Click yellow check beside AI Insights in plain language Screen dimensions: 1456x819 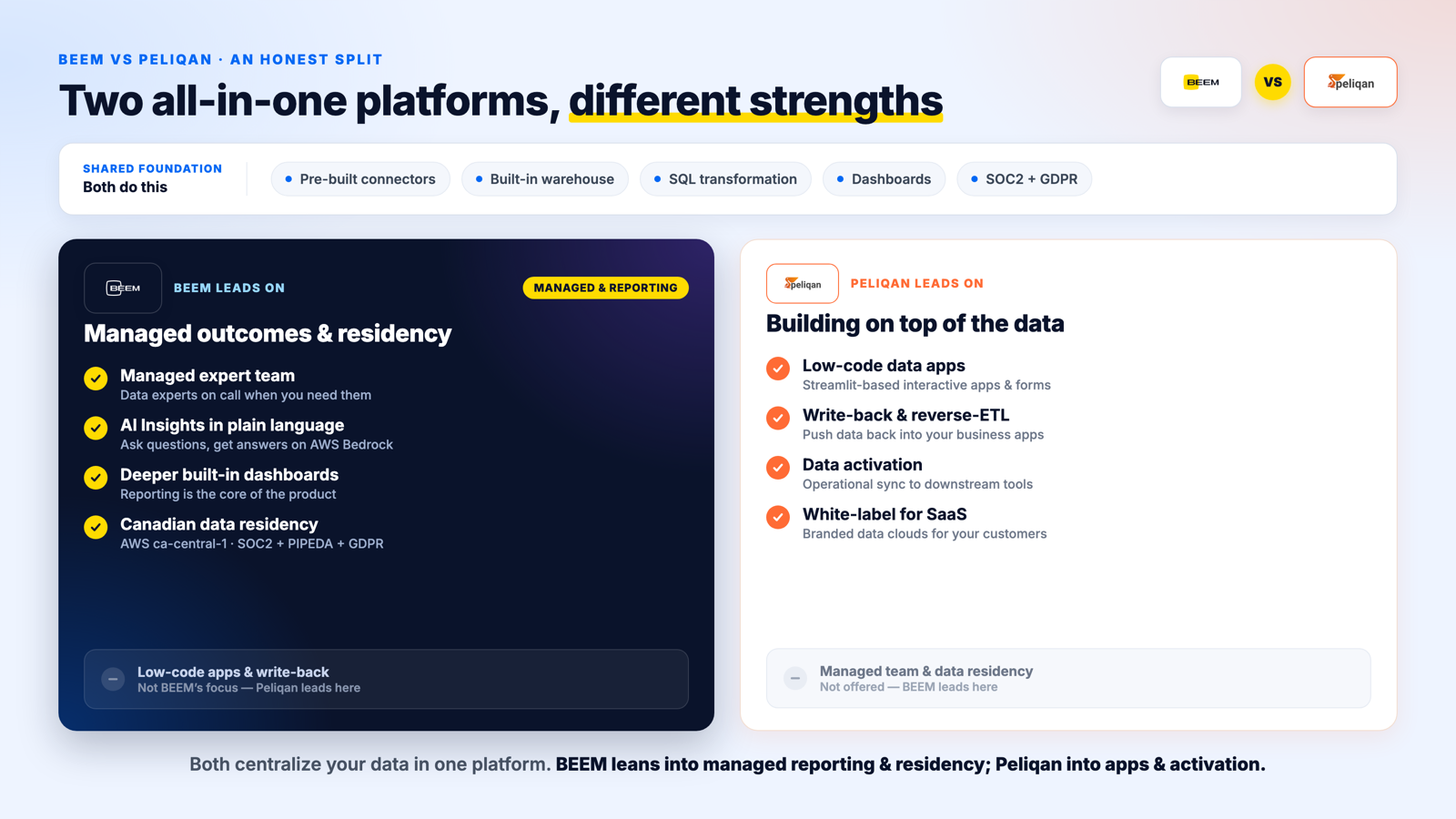point(96,428)
